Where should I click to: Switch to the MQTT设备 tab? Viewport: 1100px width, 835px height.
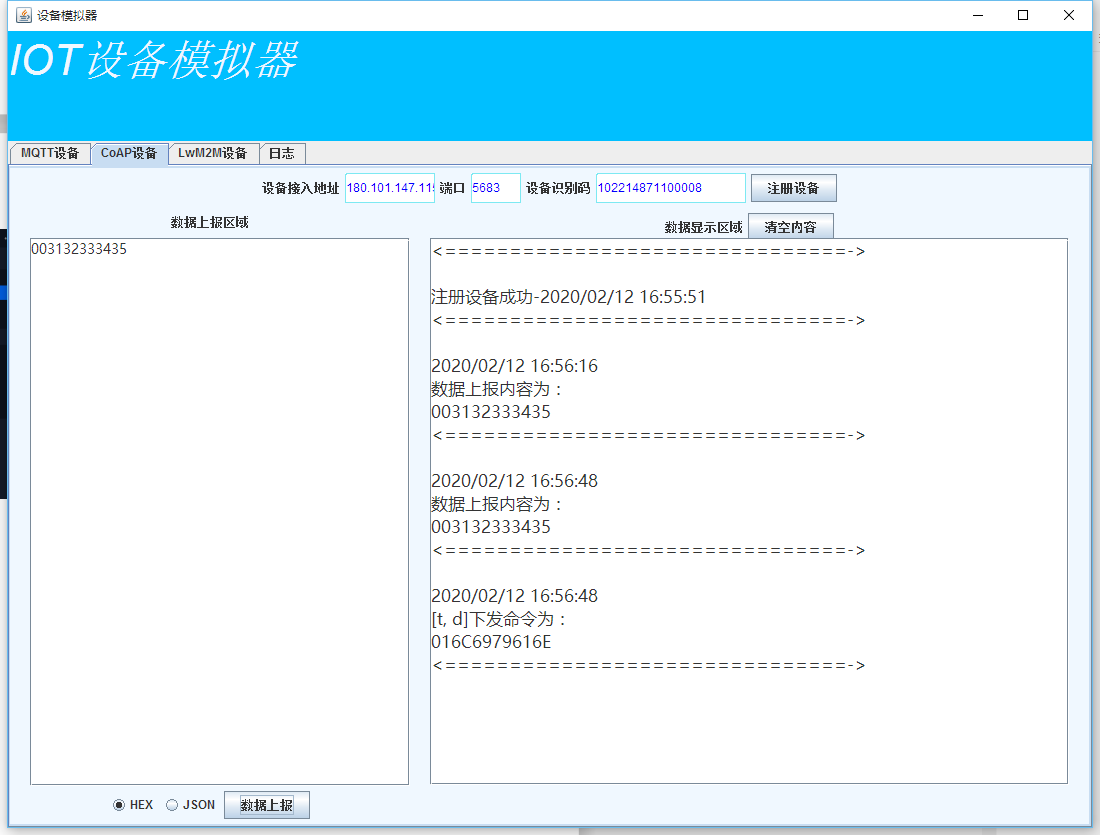[49, 154]
